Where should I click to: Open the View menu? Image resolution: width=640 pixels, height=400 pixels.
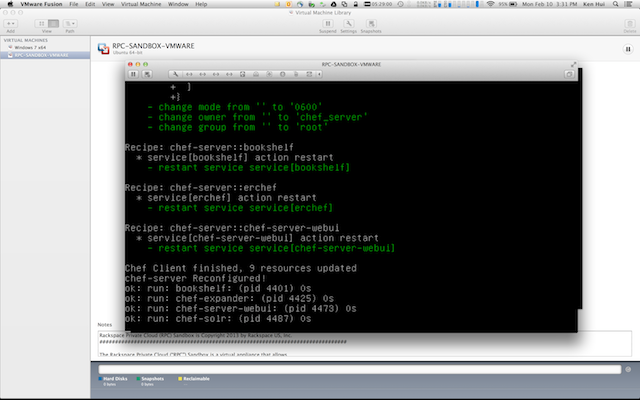(108, 4)
